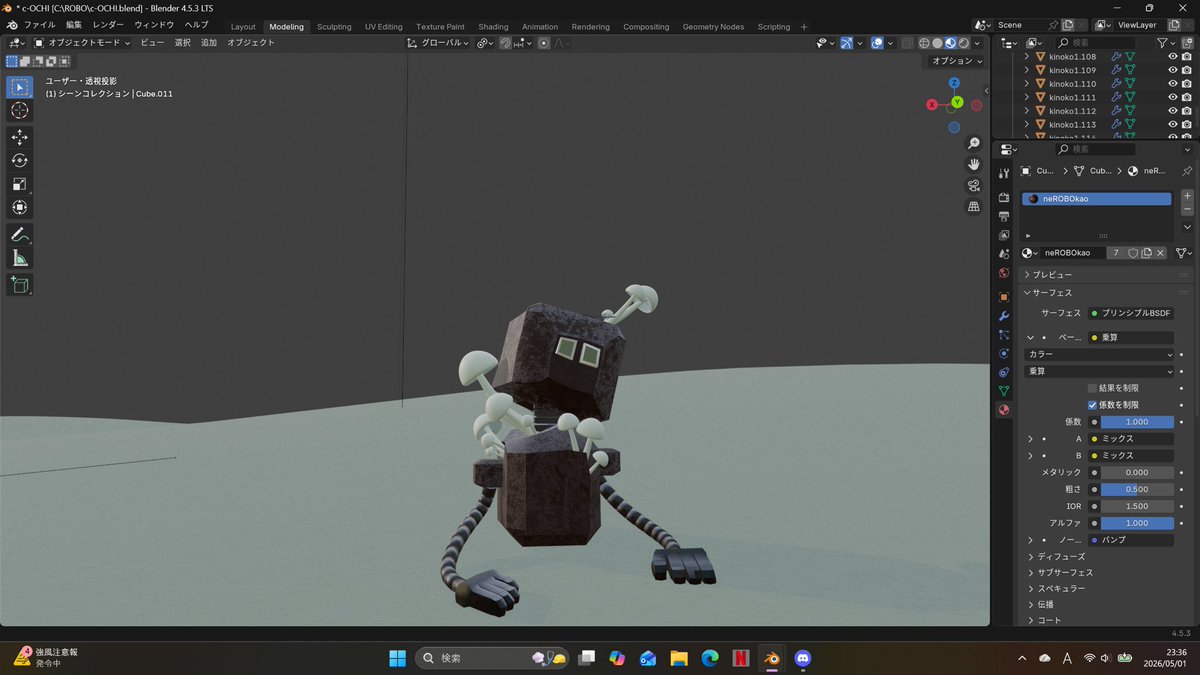Viewport: 1200px width, 675px height.
Task: Click the viewport zoom magnifier icon
Action: (974, 144)
